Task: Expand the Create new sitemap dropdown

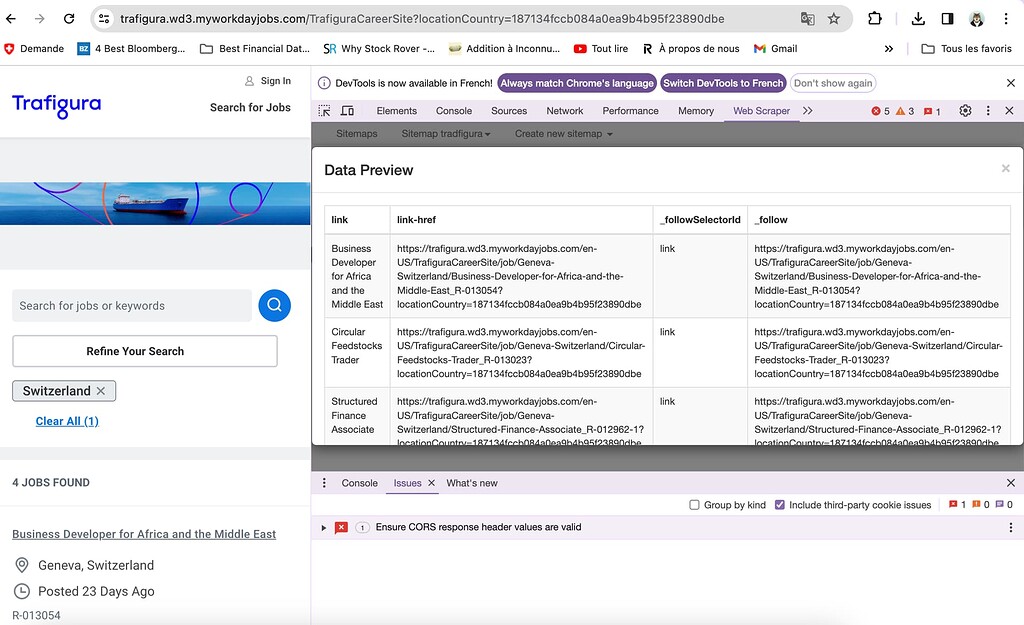Action: pos(563,134)
